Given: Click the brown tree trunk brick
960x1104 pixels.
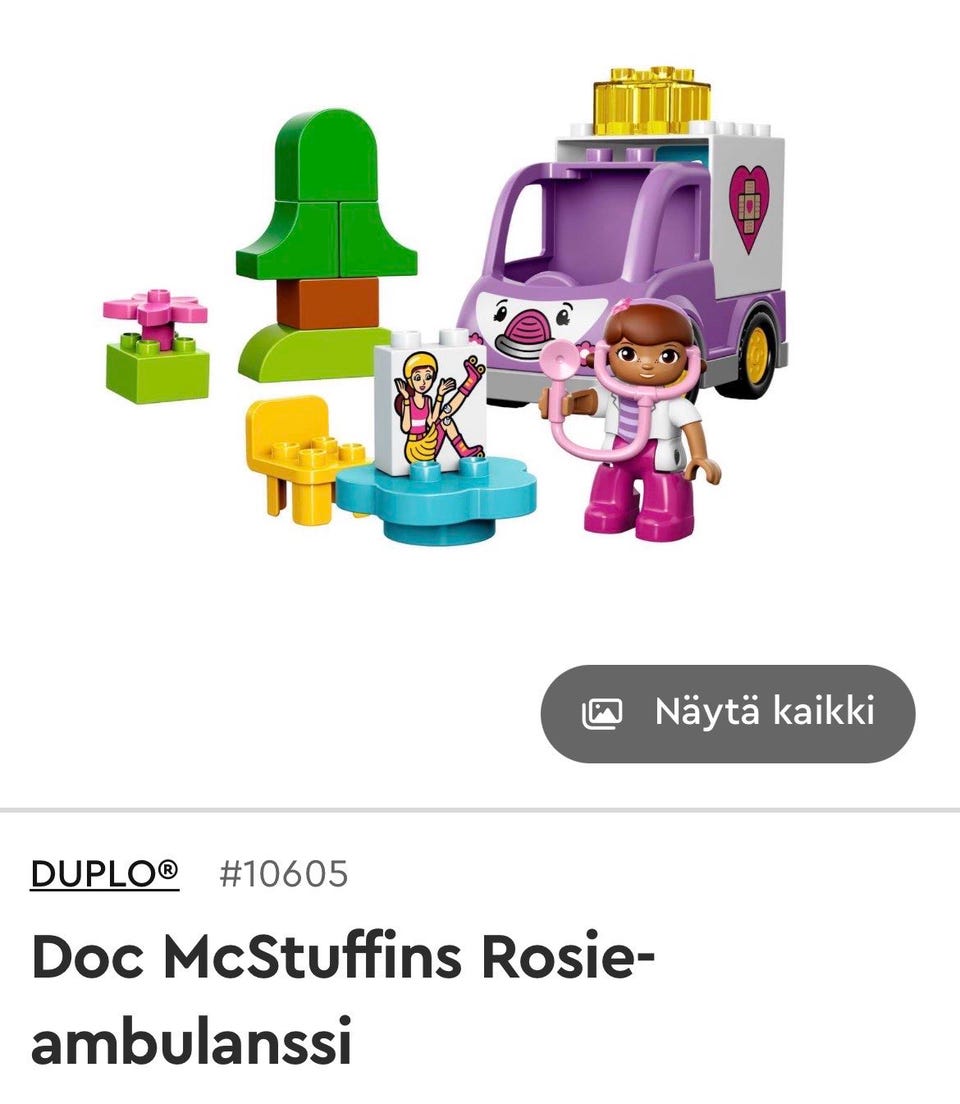Looking at the screenshot, I should point(328,303).
